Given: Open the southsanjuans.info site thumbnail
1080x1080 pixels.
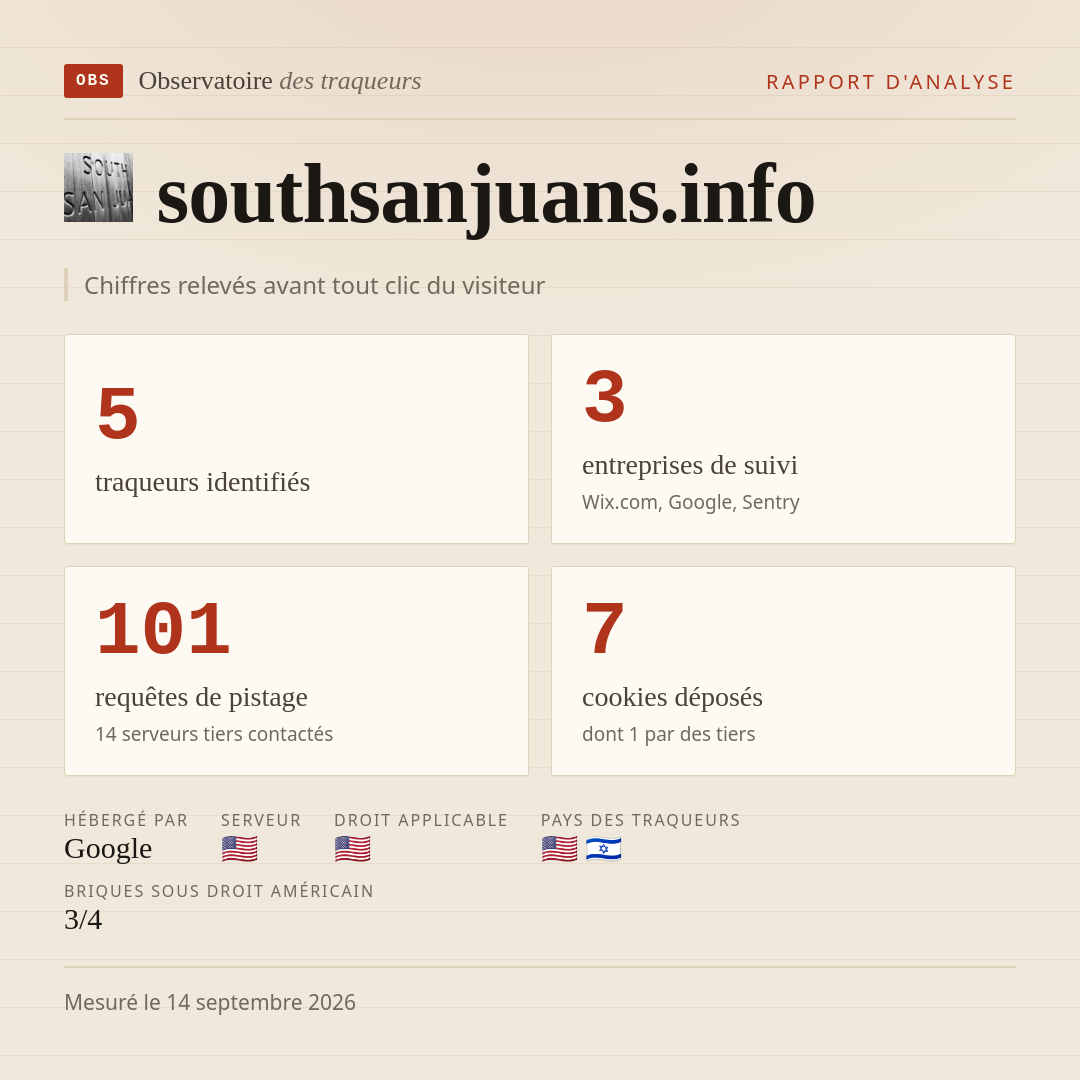Looking at the screenshot, I should coord(98,187).
